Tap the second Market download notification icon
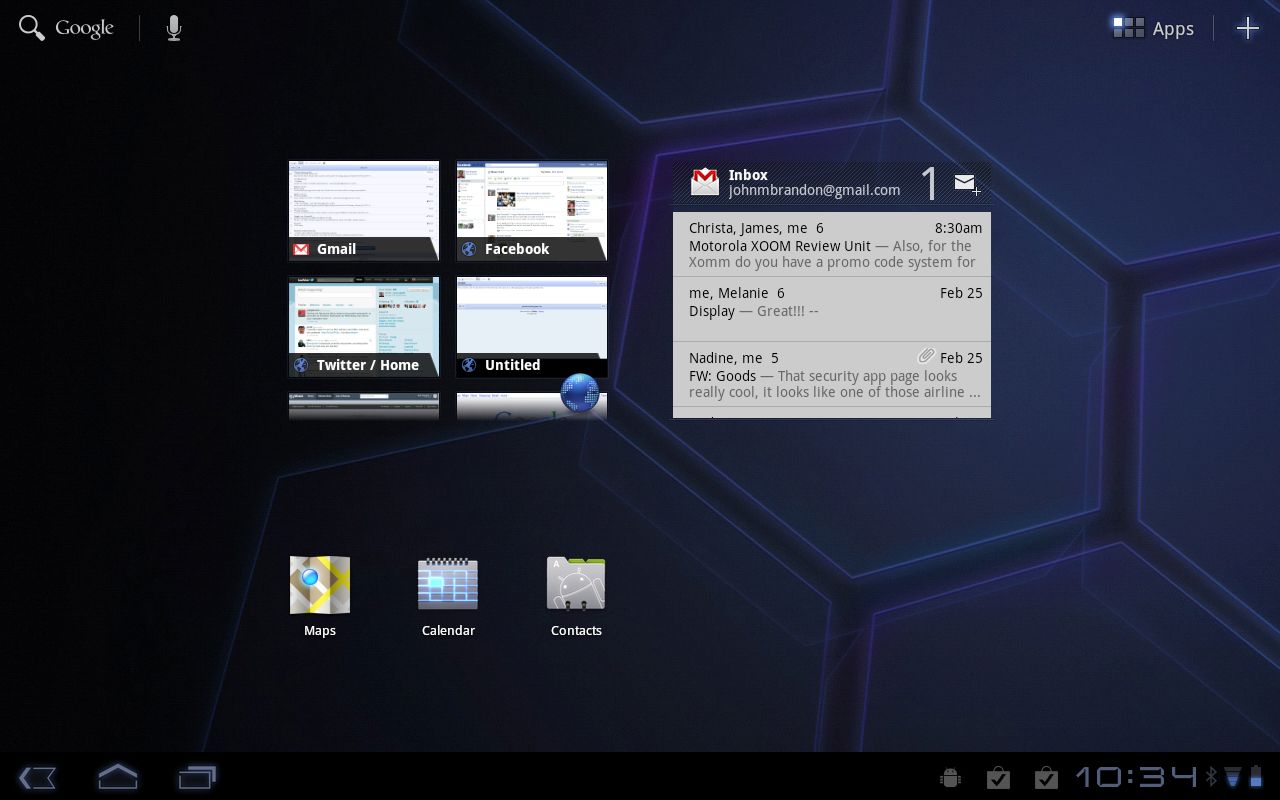Screen dimensions: 1280x800 click(1046, 777)
